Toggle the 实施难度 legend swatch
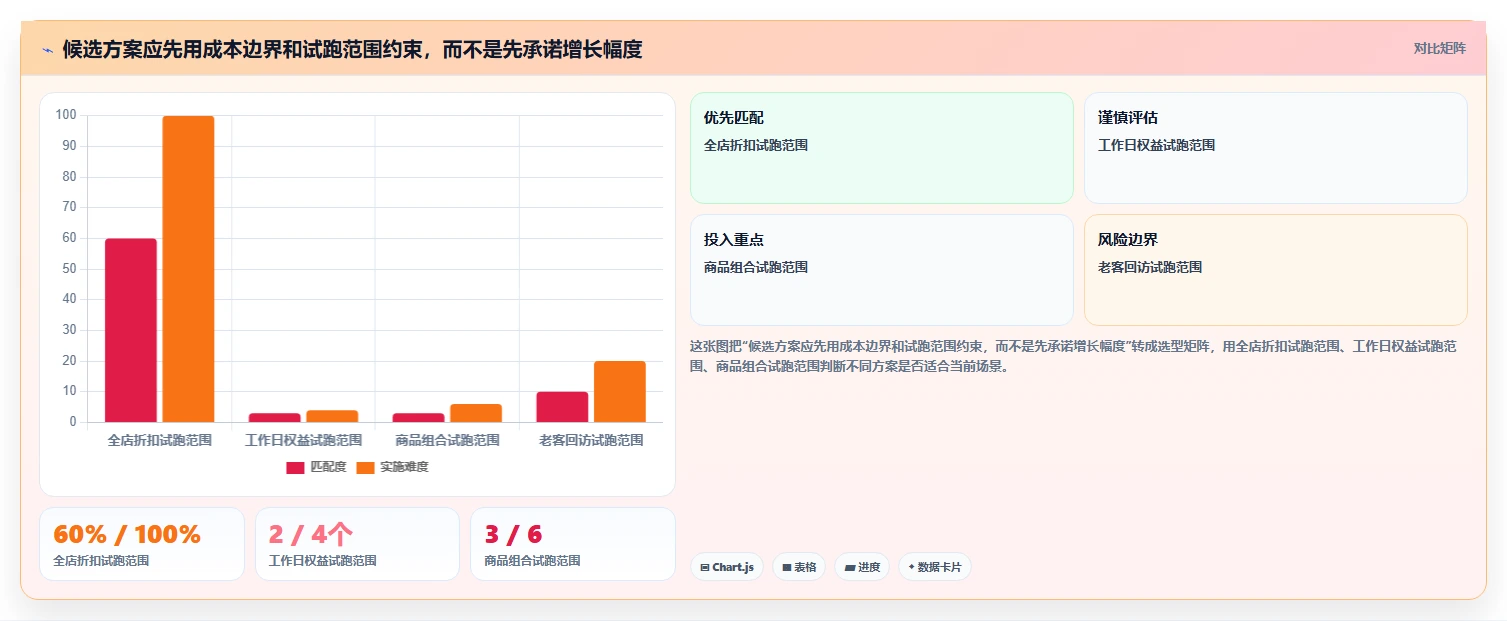 coord(365,467)
